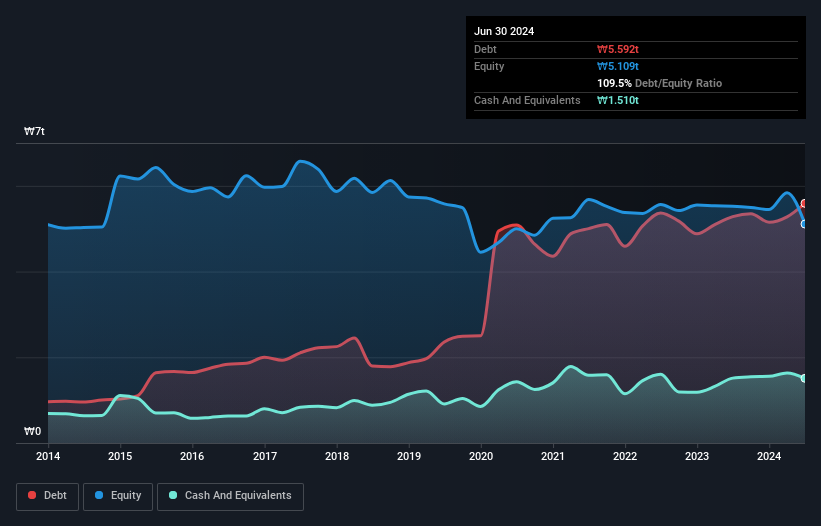Toggle the Debt series legend button

pyautogui.click(x=47, y=496)
